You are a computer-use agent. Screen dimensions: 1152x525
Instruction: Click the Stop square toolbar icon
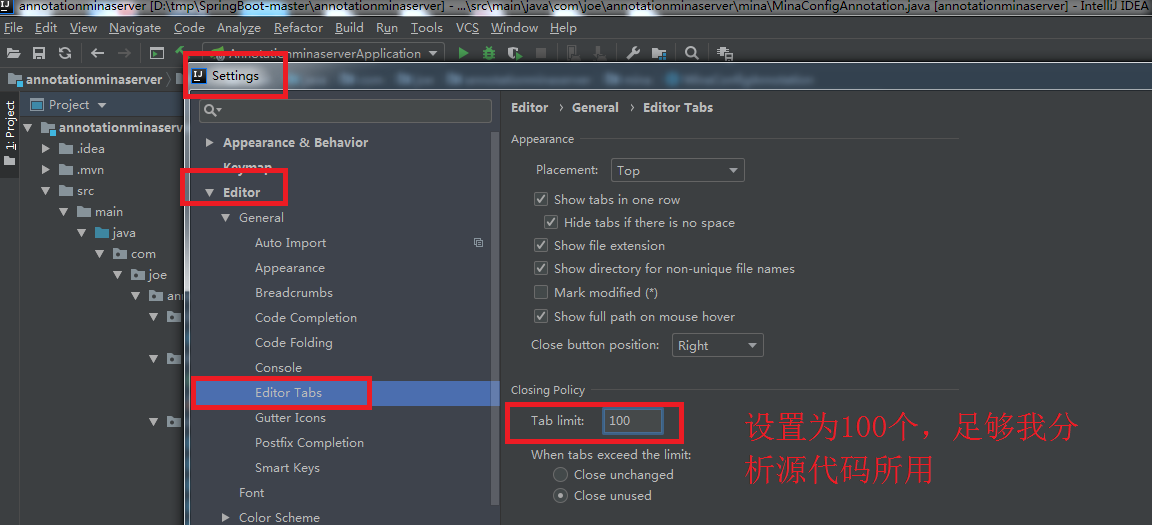[x=541, y=53]
